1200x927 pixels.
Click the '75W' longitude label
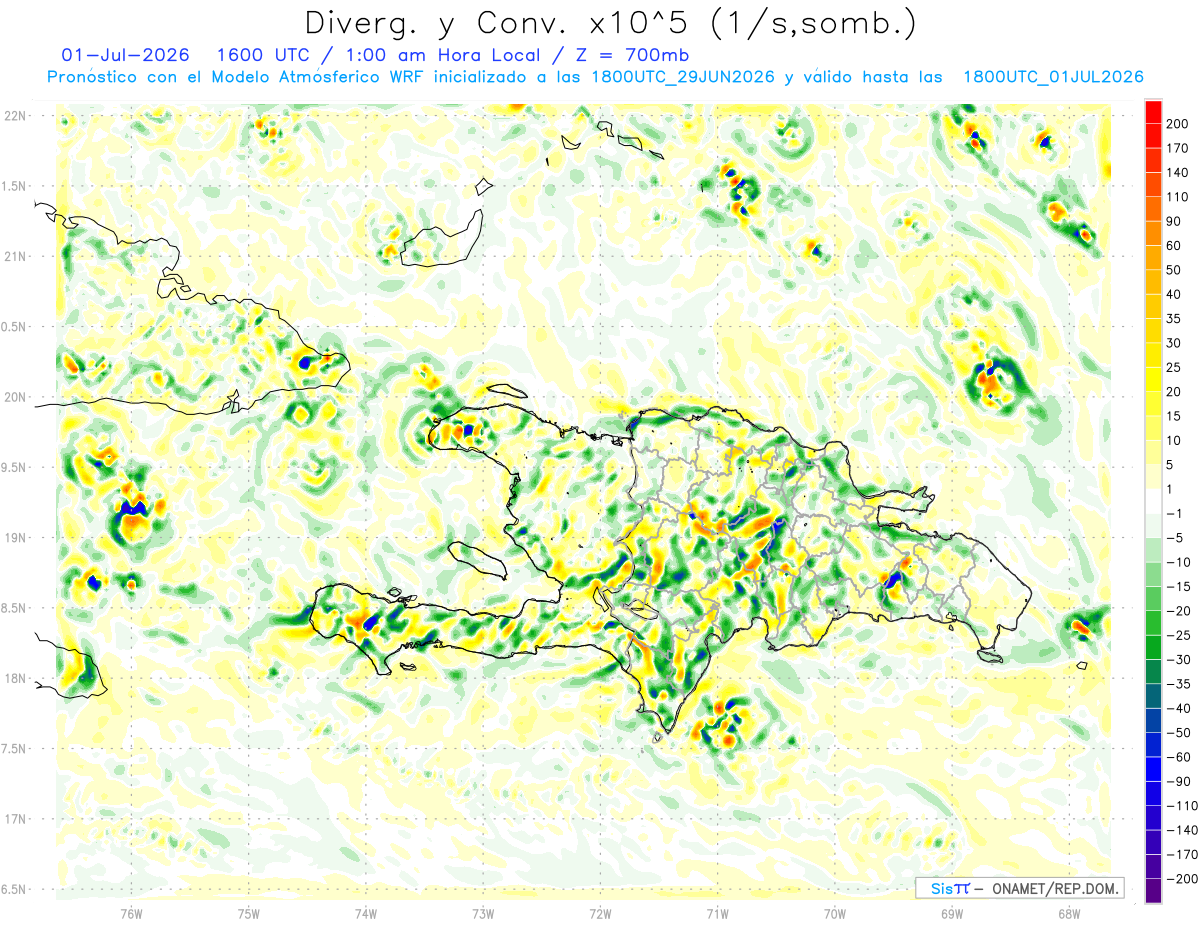coord(249,914)
